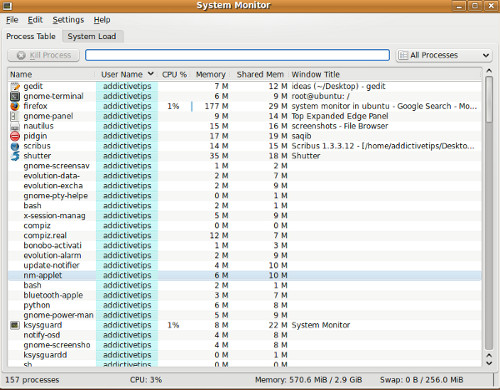The image size is (500, 390).
Task: Sort by the Memory column header
Action: tap(211, 74)
